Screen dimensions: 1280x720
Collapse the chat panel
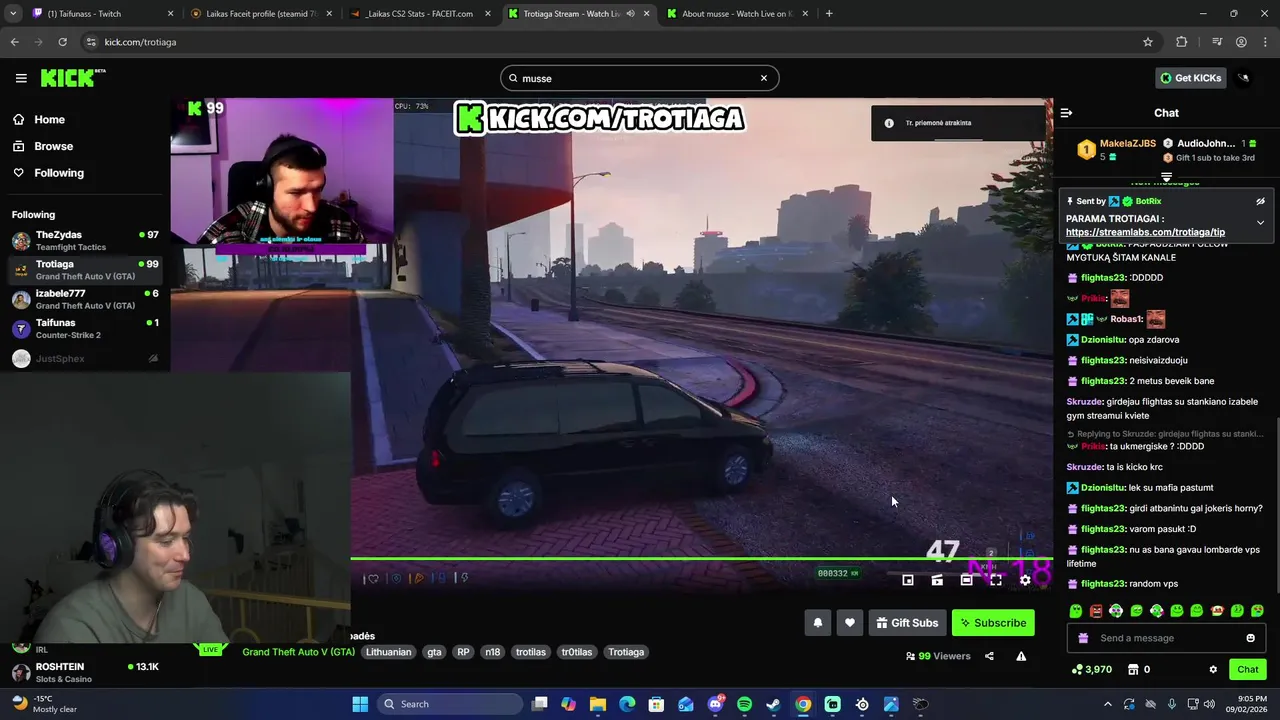pos(1066,113)
